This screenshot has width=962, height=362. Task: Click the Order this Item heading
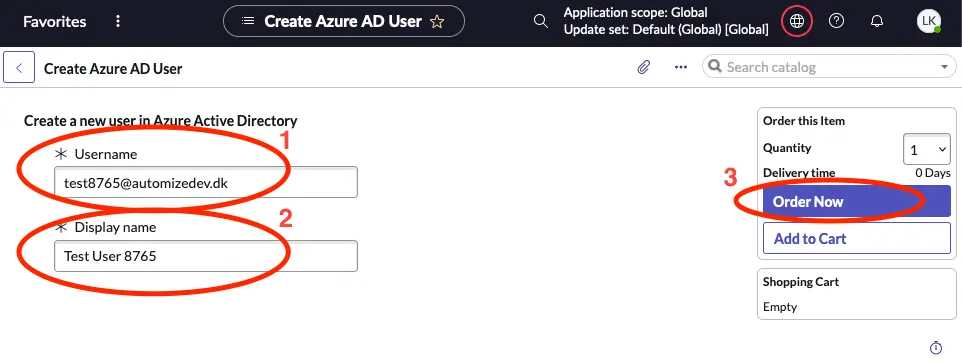pos(804,121)
